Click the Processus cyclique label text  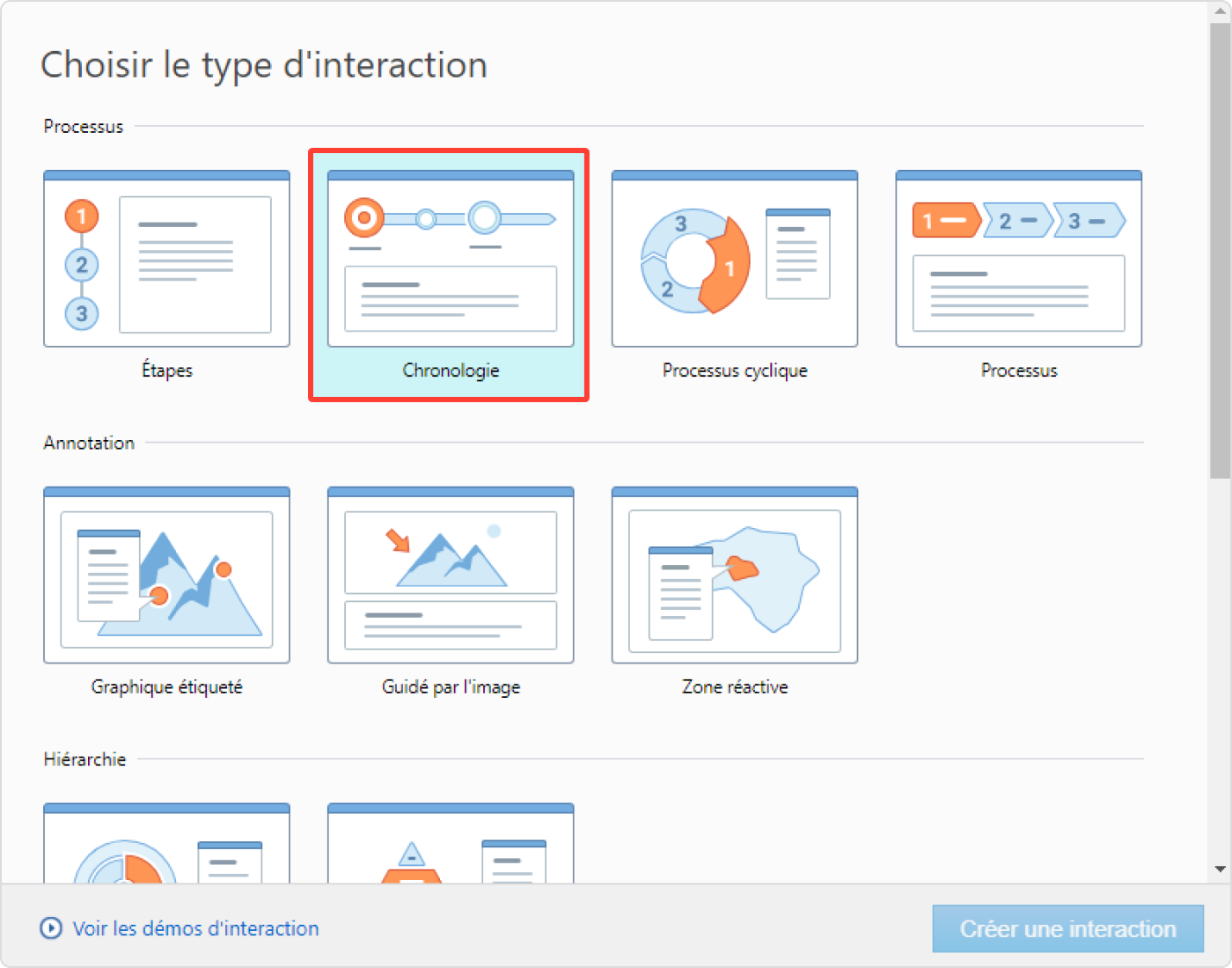[x=735, y=370]
